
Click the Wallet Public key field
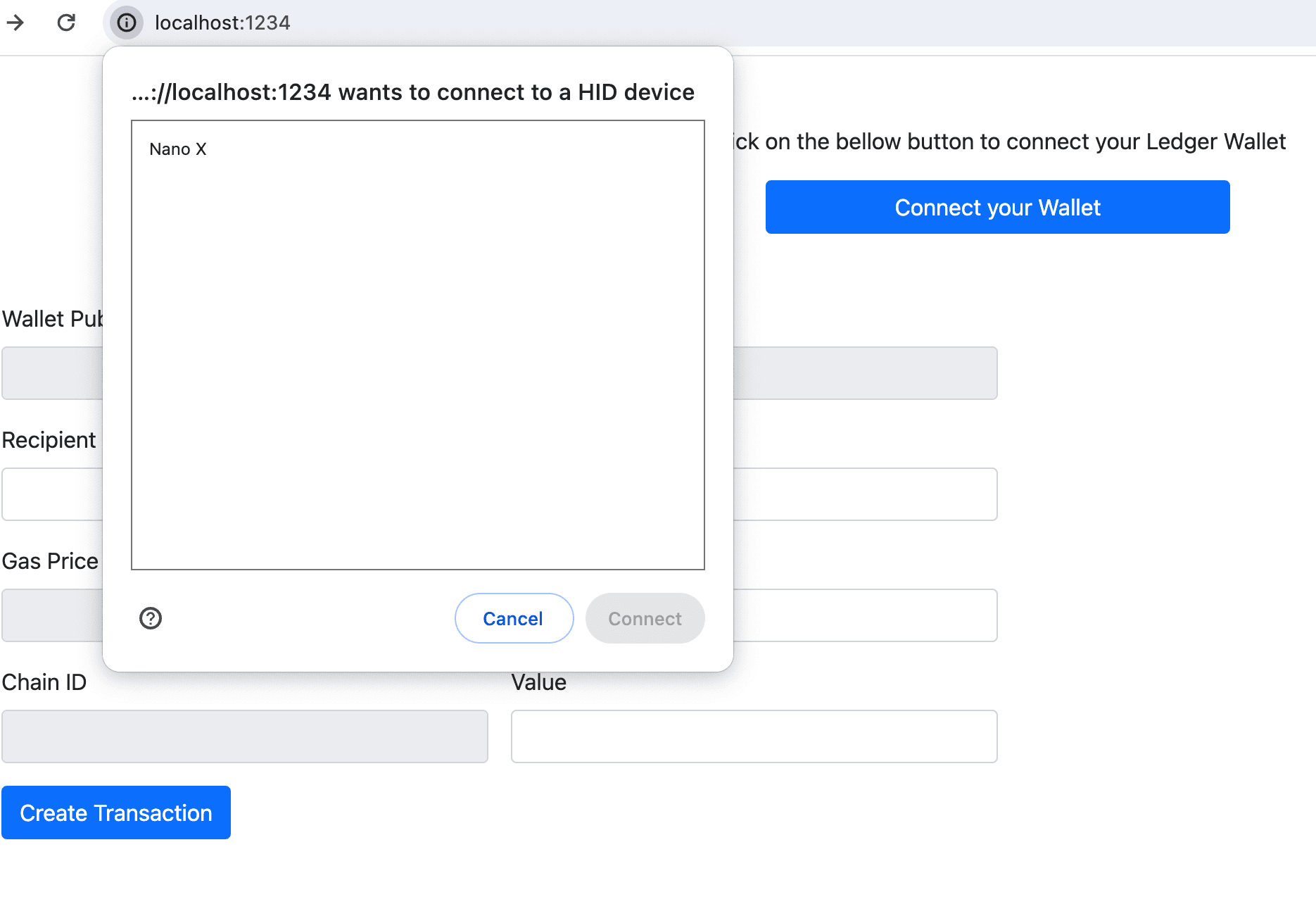click(x=49, y=373)
